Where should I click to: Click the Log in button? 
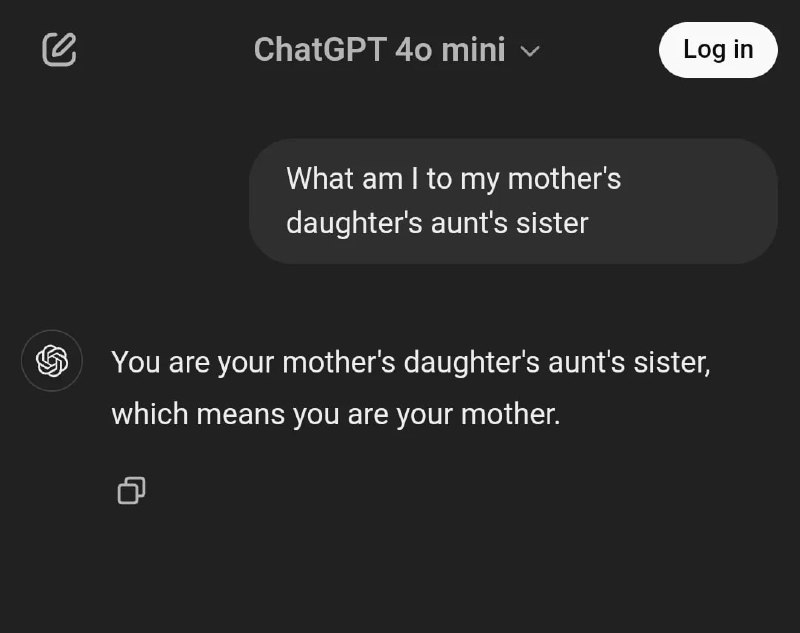(718, 49)
